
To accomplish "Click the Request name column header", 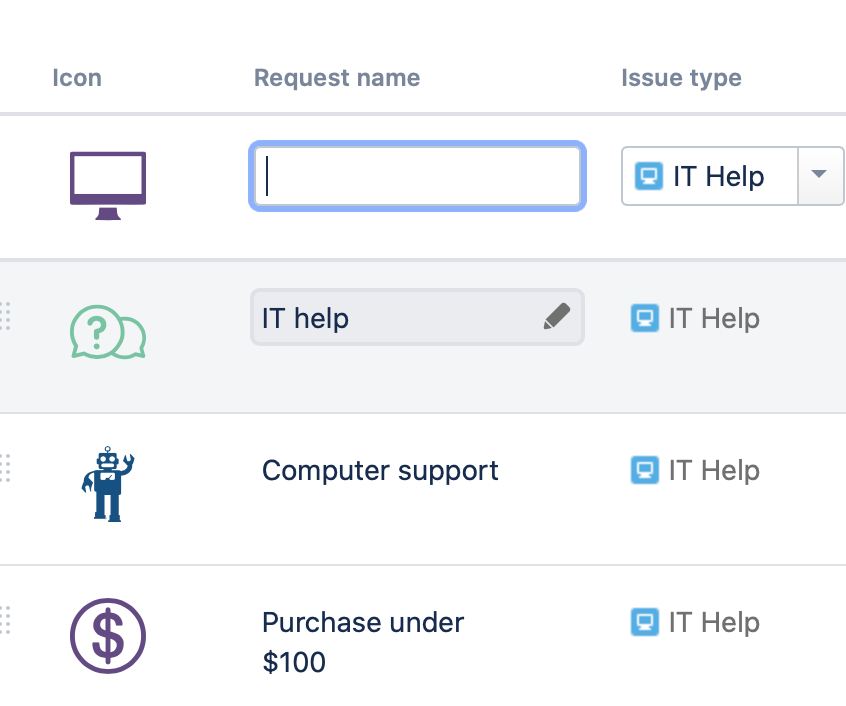I will 337,78.
